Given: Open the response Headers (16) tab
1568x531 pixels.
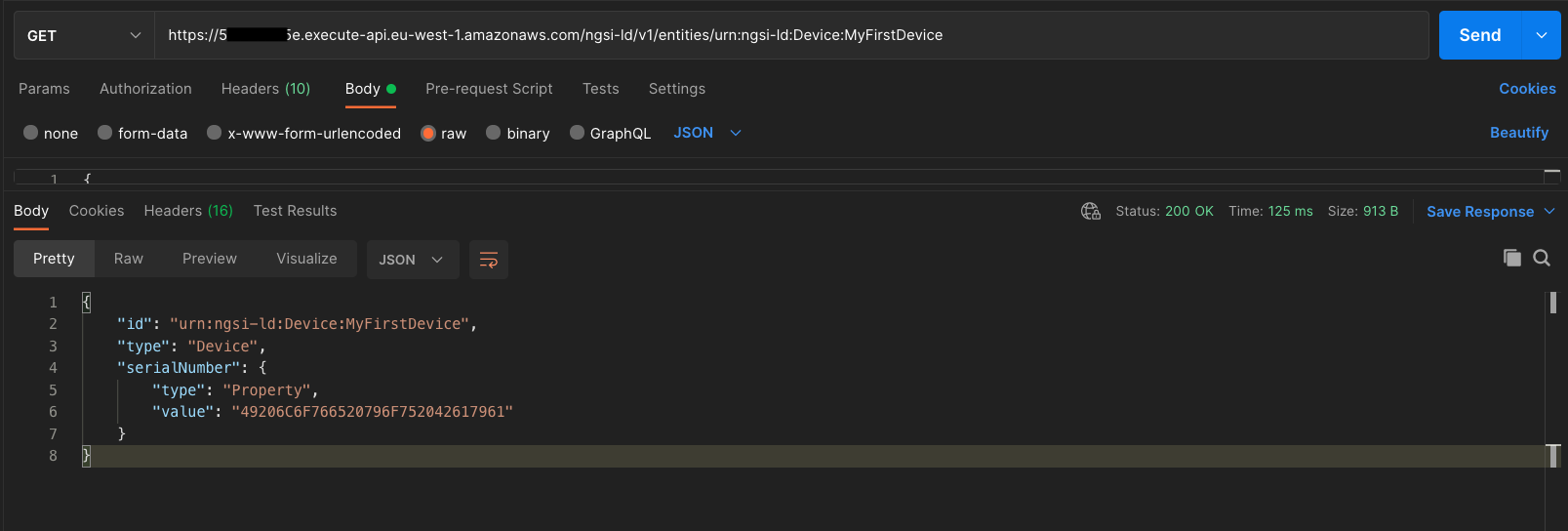Looking at the screenshot, I should click(x=188, y=211).
